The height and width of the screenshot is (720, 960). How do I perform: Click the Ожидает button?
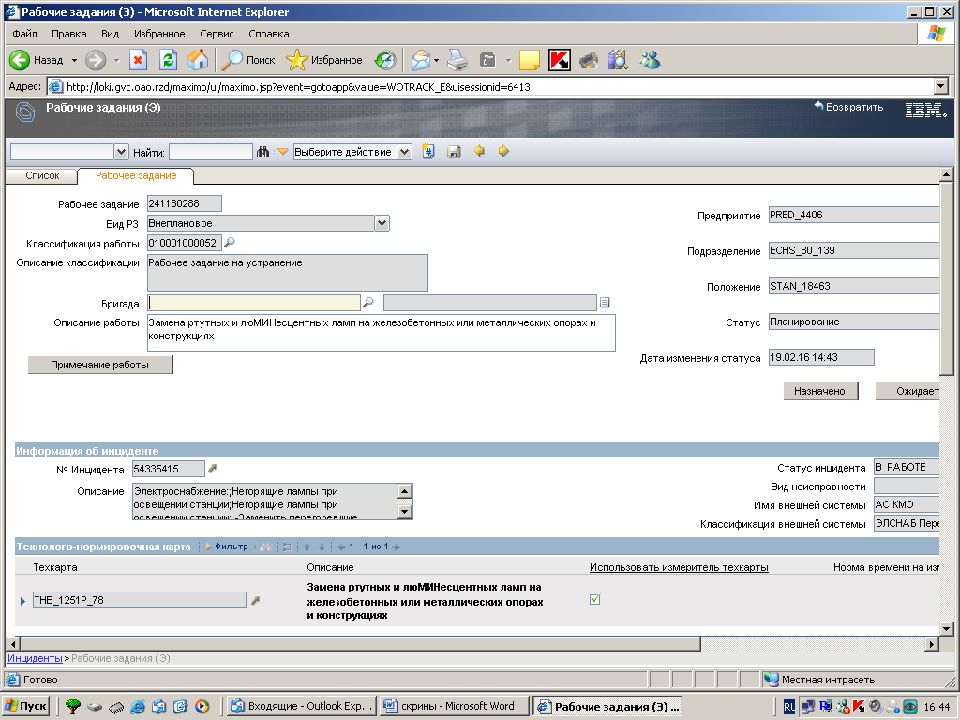[x=909, y=391]
